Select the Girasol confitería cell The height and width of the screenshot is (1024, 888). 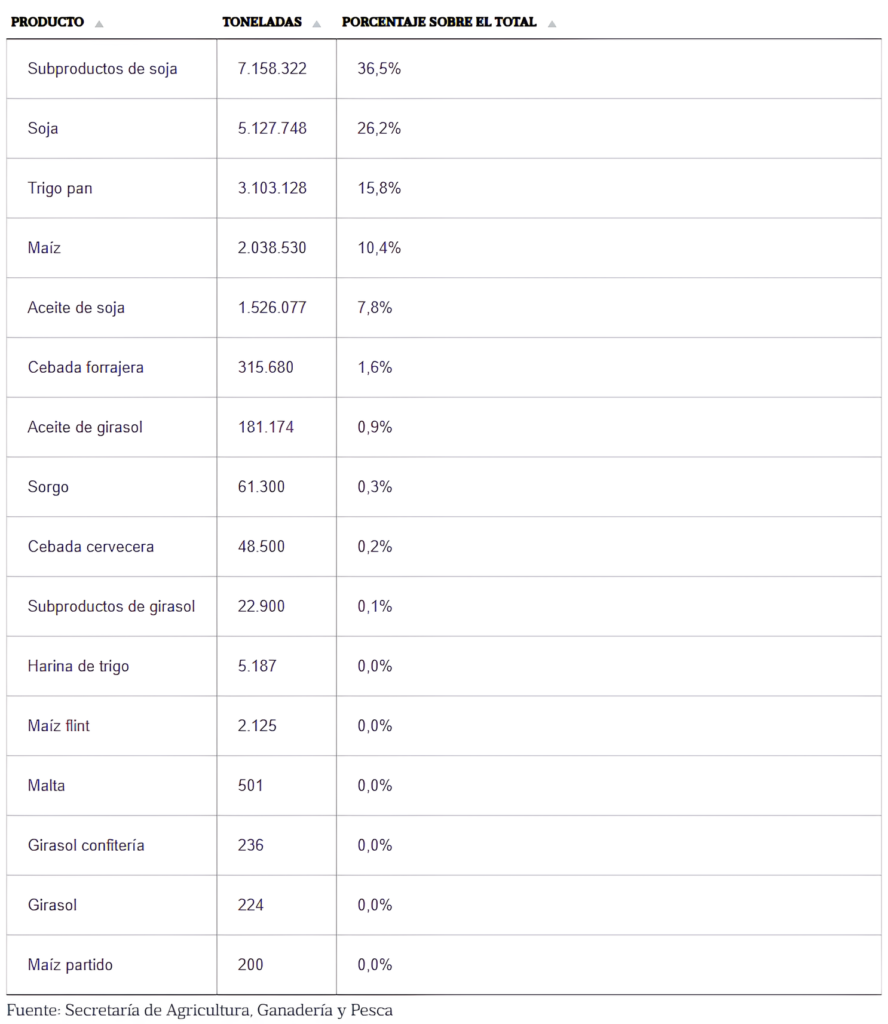[x=86, y=845]
